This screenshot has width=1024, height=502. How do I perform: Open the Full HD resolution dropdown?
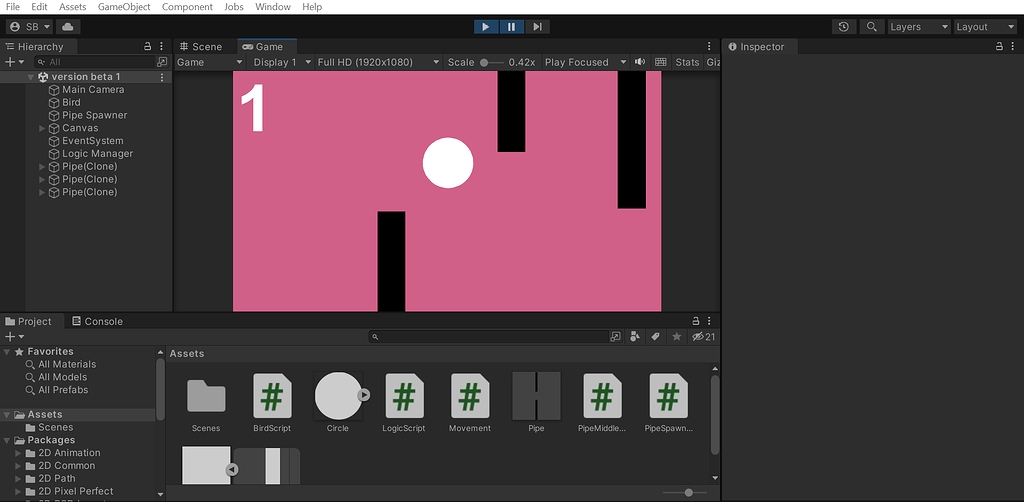point(377,62)
